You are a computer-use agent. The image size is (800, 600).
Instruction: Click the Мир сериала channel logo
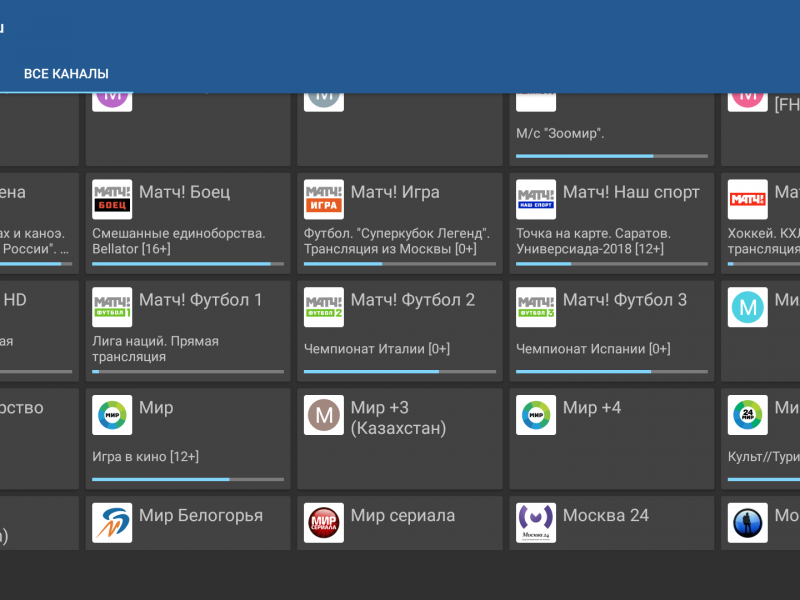click(324, 523)
